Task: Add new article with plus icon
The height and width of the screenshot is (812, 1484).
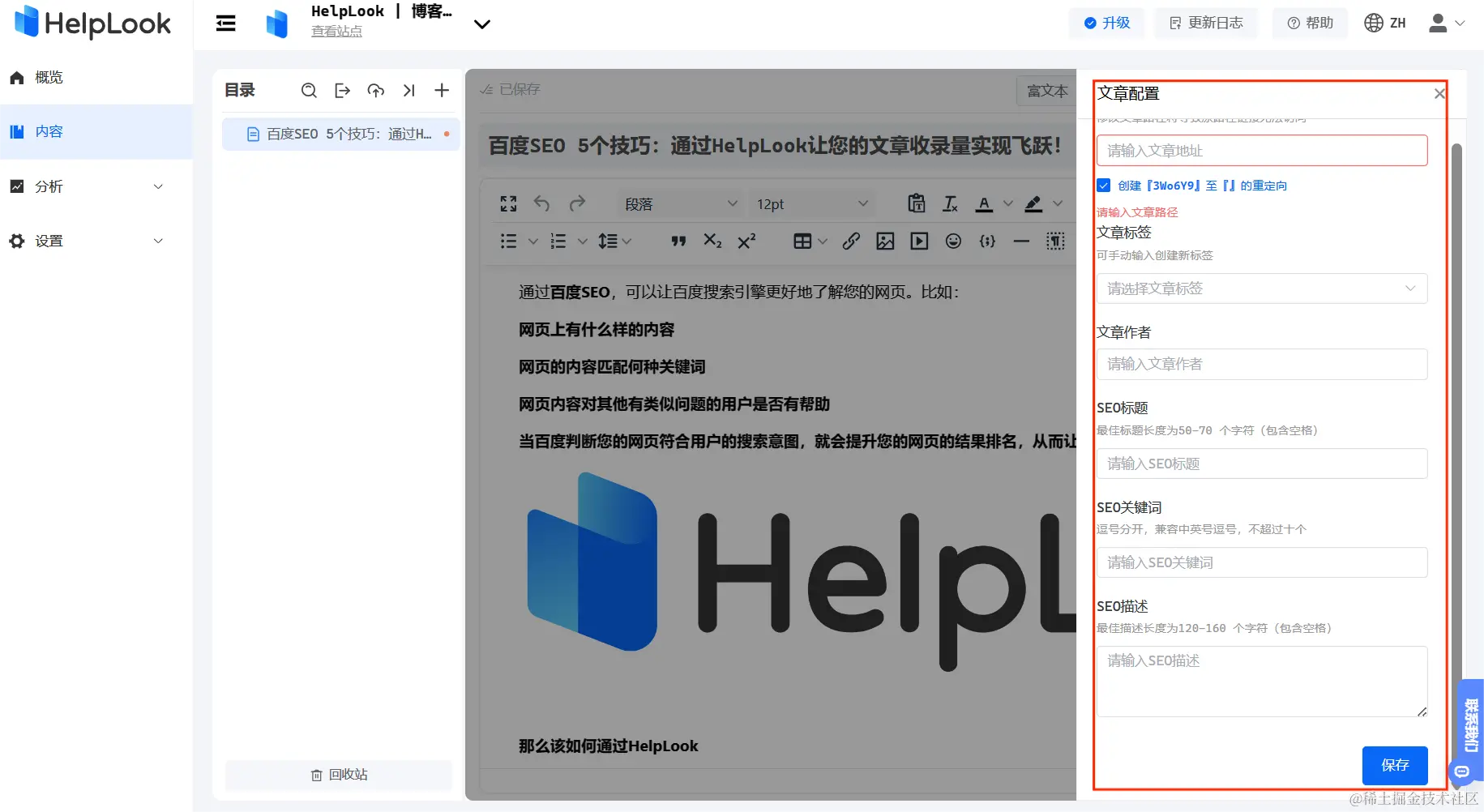Action: click(x=442, y=90)
